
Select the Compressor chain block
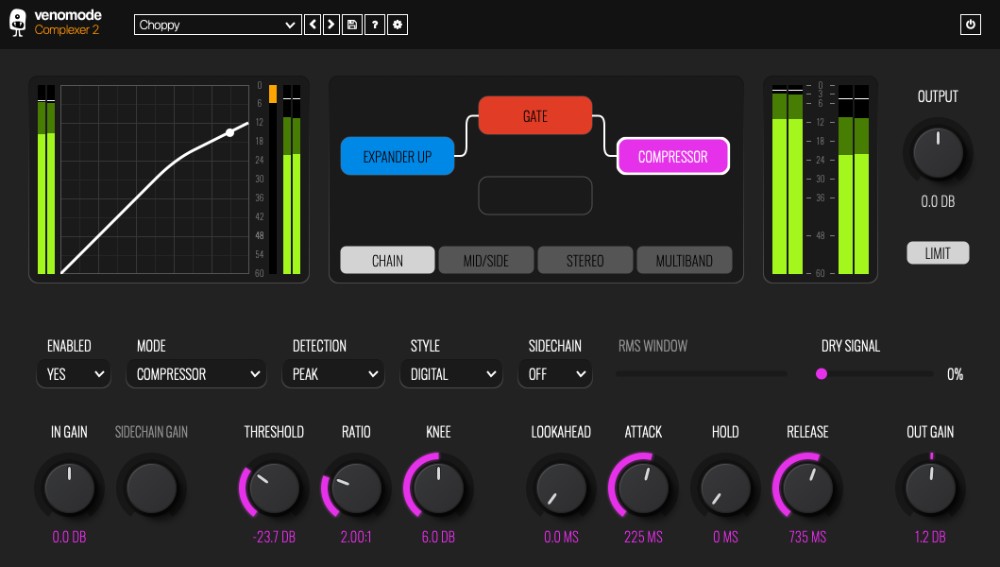673,156
